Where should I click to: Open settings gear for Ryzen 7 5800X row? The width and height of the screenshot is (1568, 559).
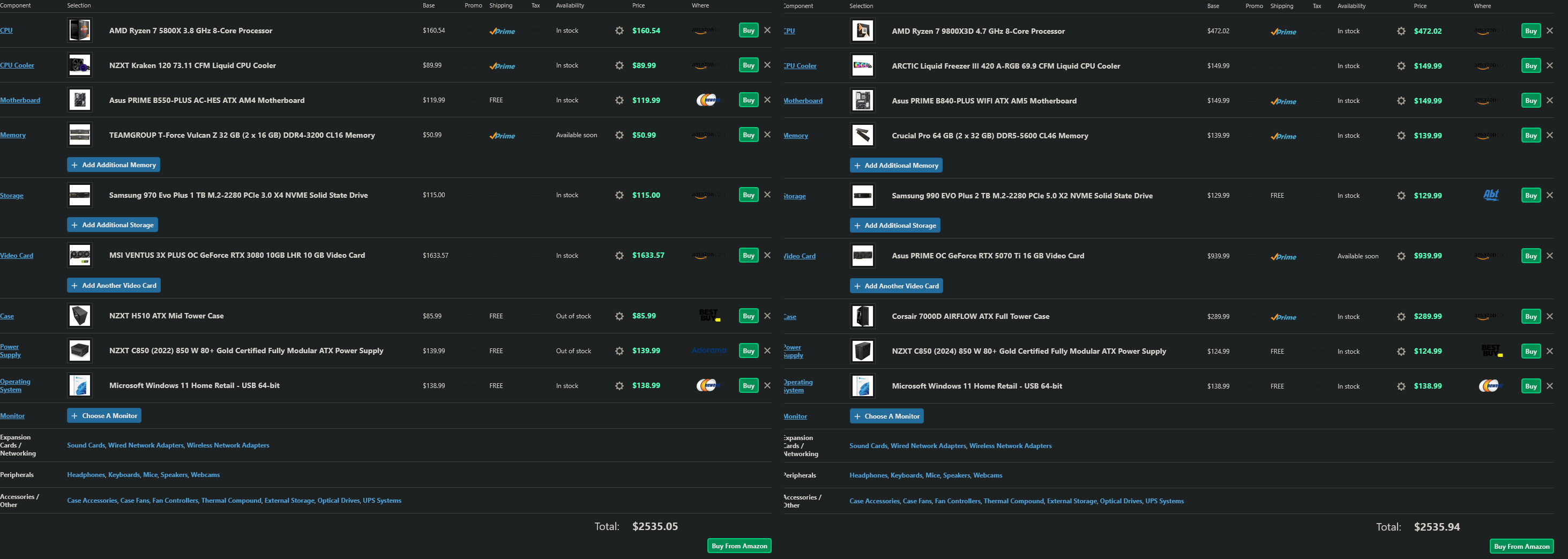[x=619, y=31]
